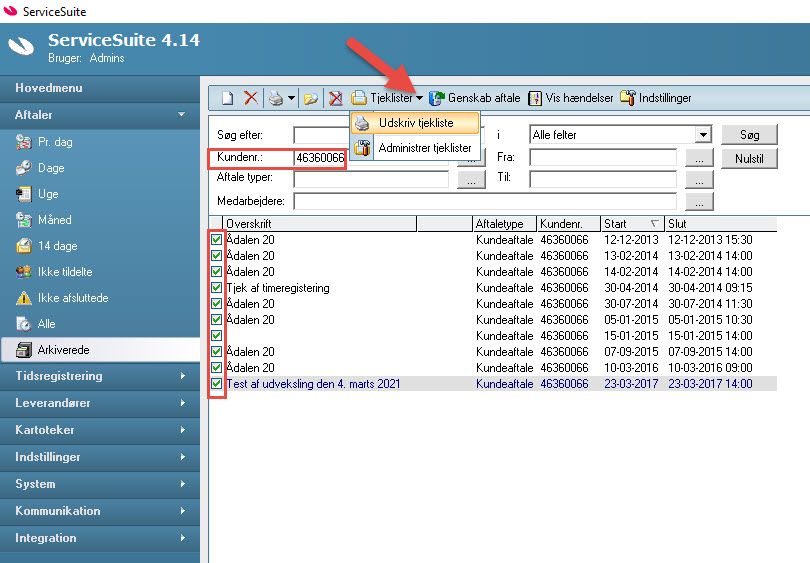Sort by the Start column header
810x563 pixels.
[x=632, y=224]
